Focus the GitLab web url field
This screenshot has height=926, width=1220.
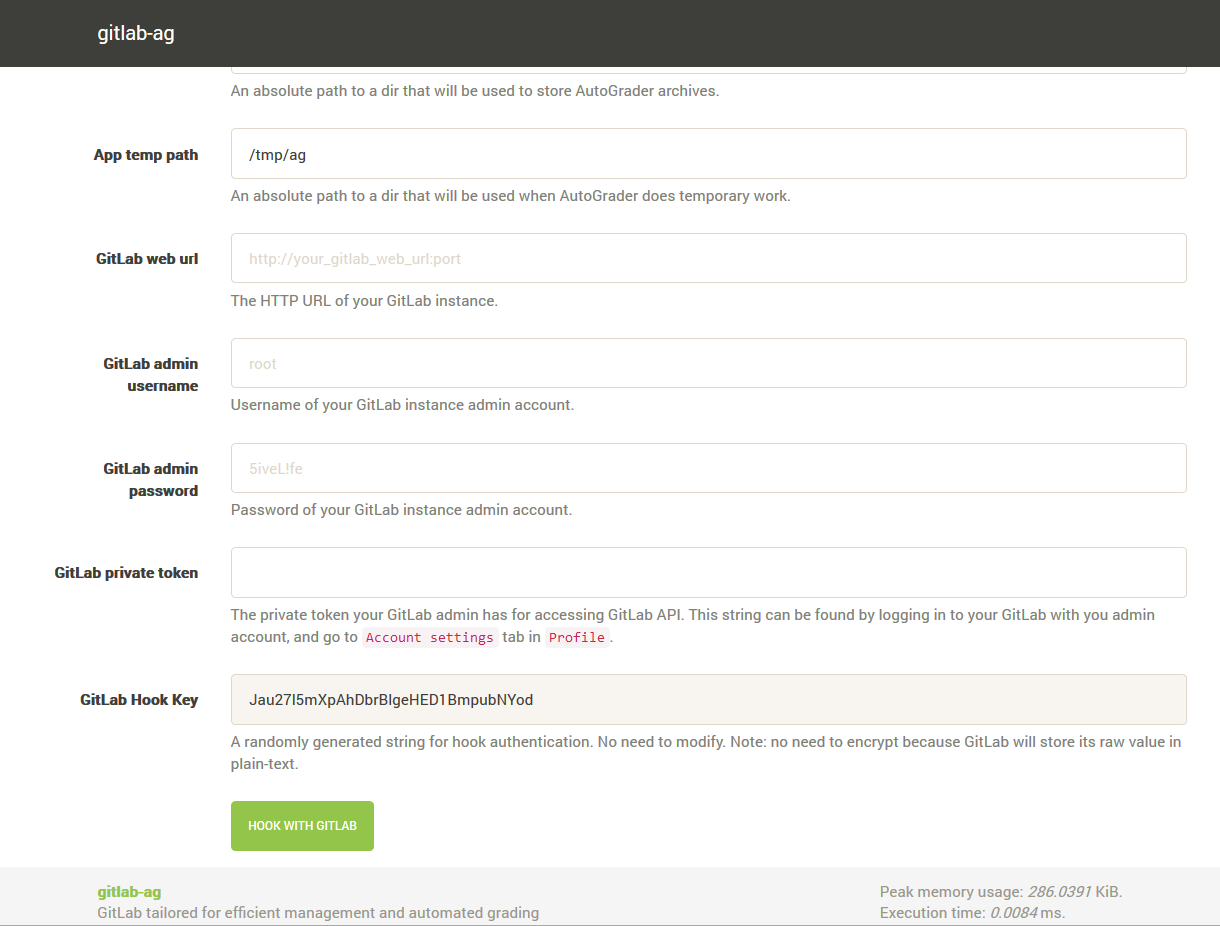tap(708, 258)
